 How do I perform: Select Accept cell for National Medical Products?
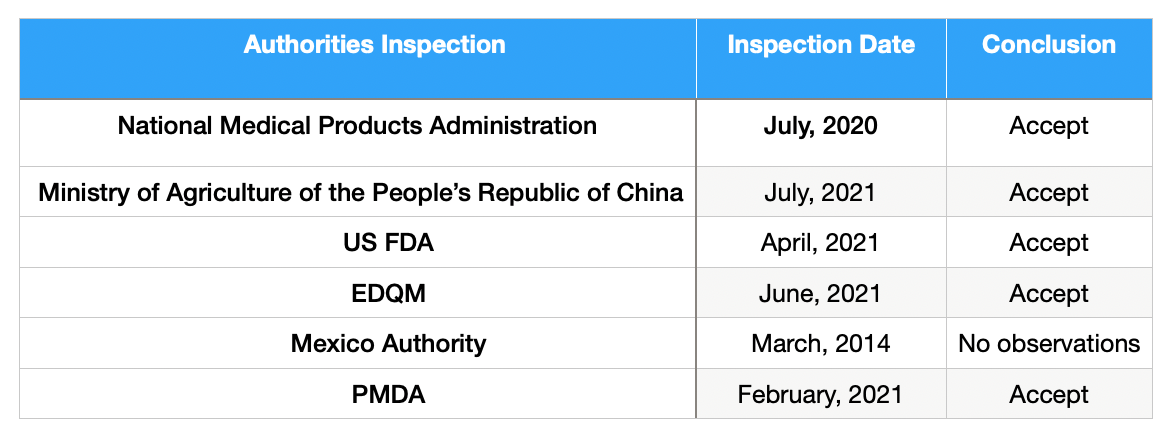[x=1049, y=133]
